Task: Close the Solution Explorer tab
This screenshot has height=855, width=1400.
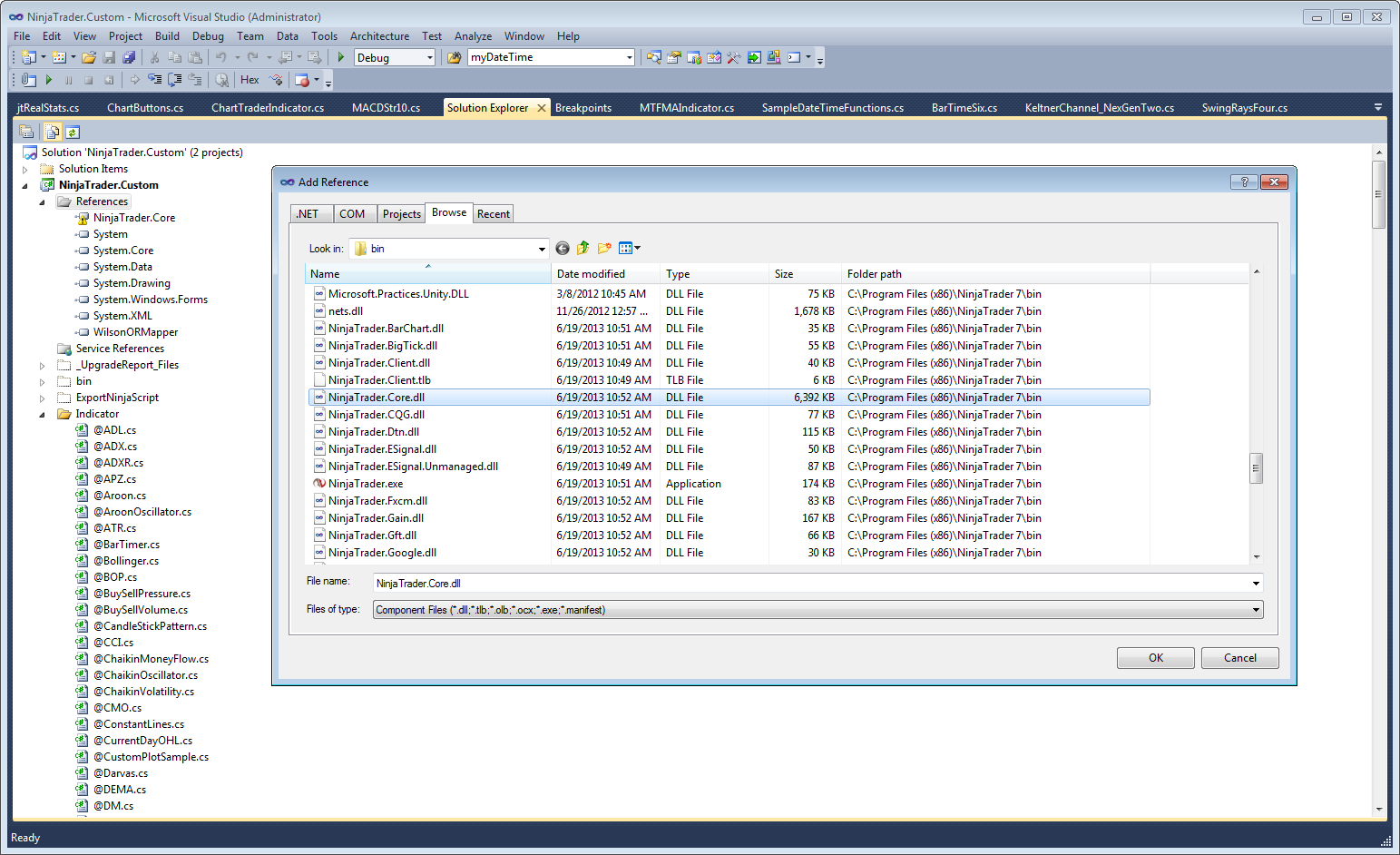Action: 542,107
